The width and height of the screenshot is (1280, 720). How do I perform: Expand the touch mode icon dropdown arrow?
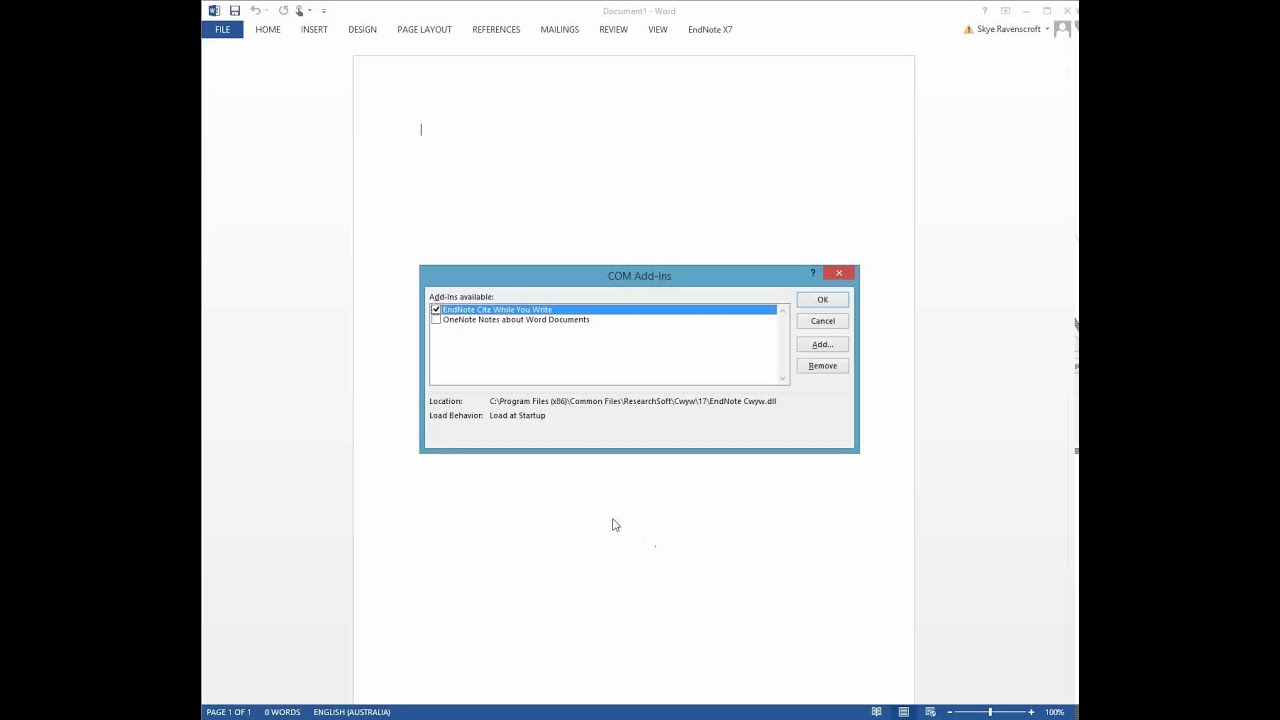(x=309, y=10)
